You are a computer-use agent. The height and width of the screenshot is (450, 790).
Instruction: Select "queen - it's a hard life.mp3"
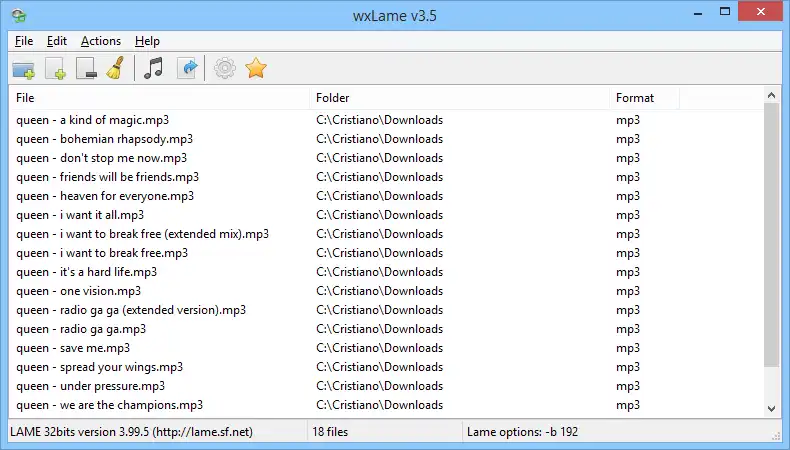pyautogui.click(x=86, y=272)
